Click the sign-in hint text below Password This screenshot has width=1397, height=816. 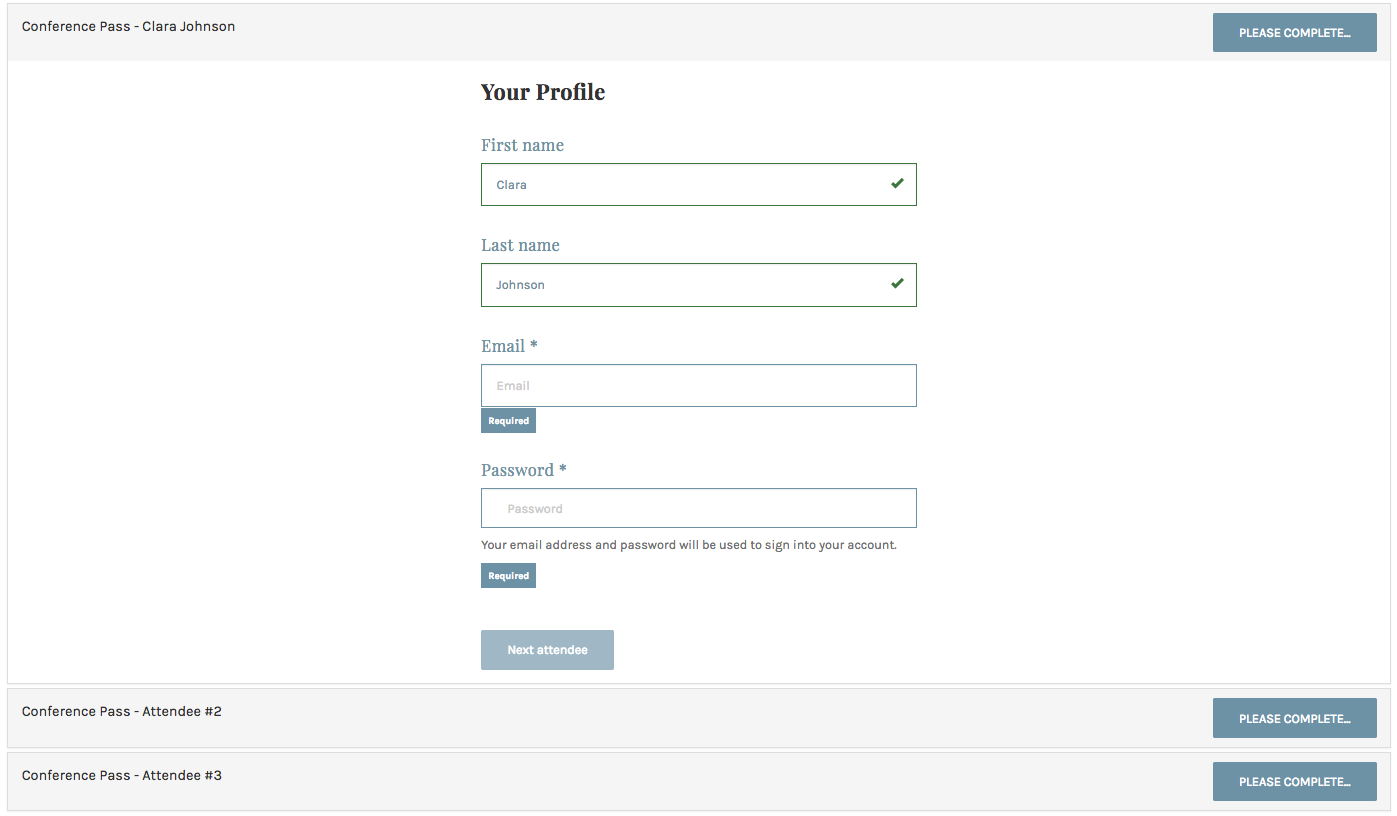point(688,544)
